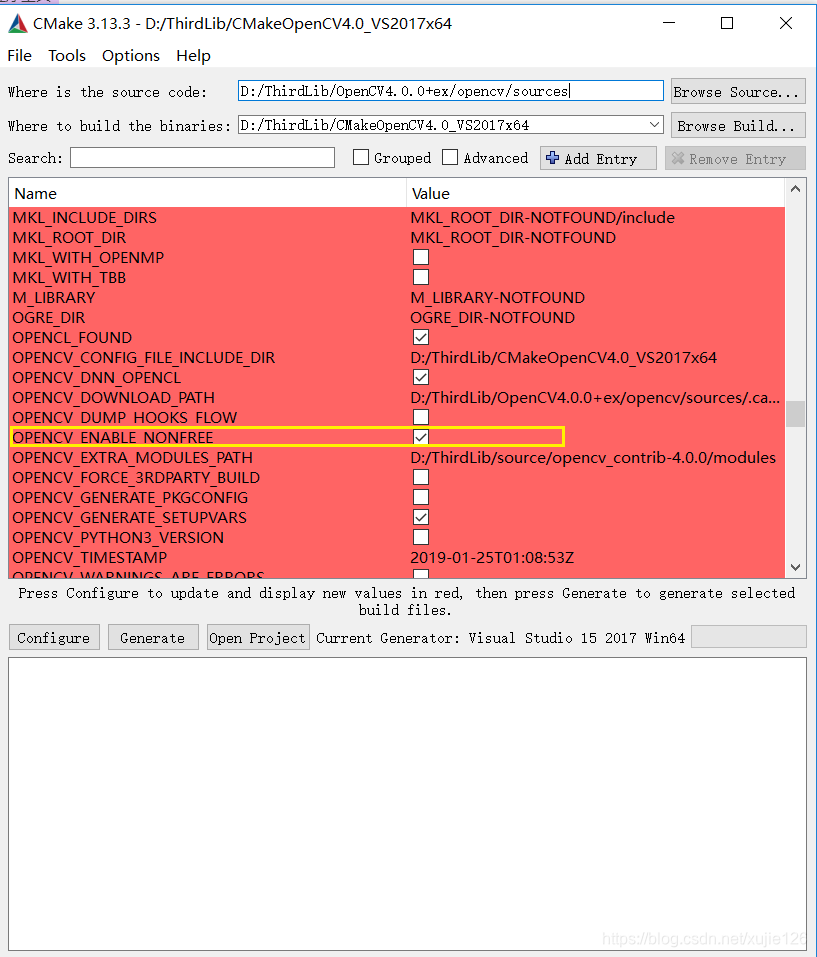Click the Configure button
The height and width of the screenshot is (957, 817).
[x=54, y=637]
